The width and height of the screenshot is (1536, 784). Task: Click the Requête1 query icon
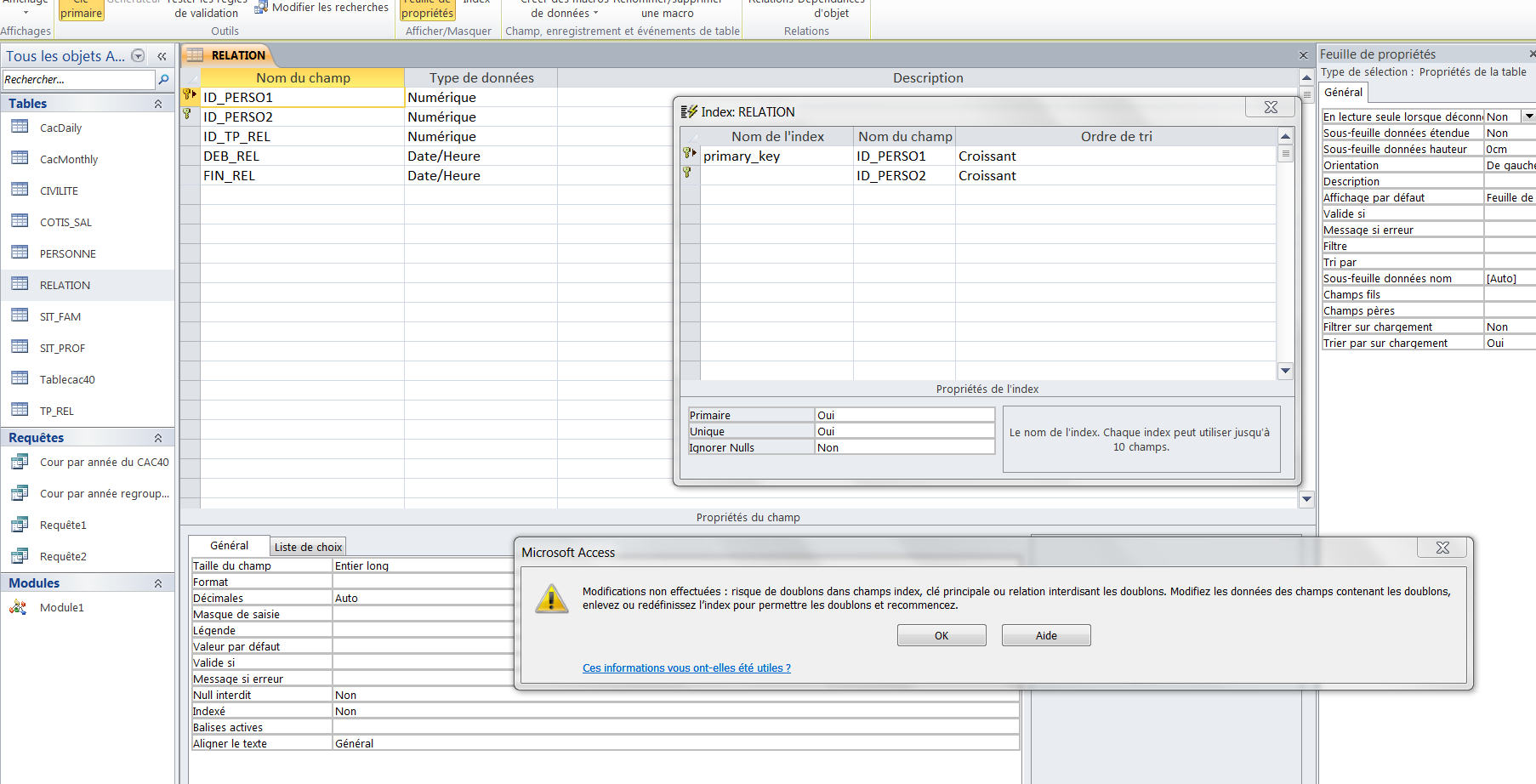[20, 525]
